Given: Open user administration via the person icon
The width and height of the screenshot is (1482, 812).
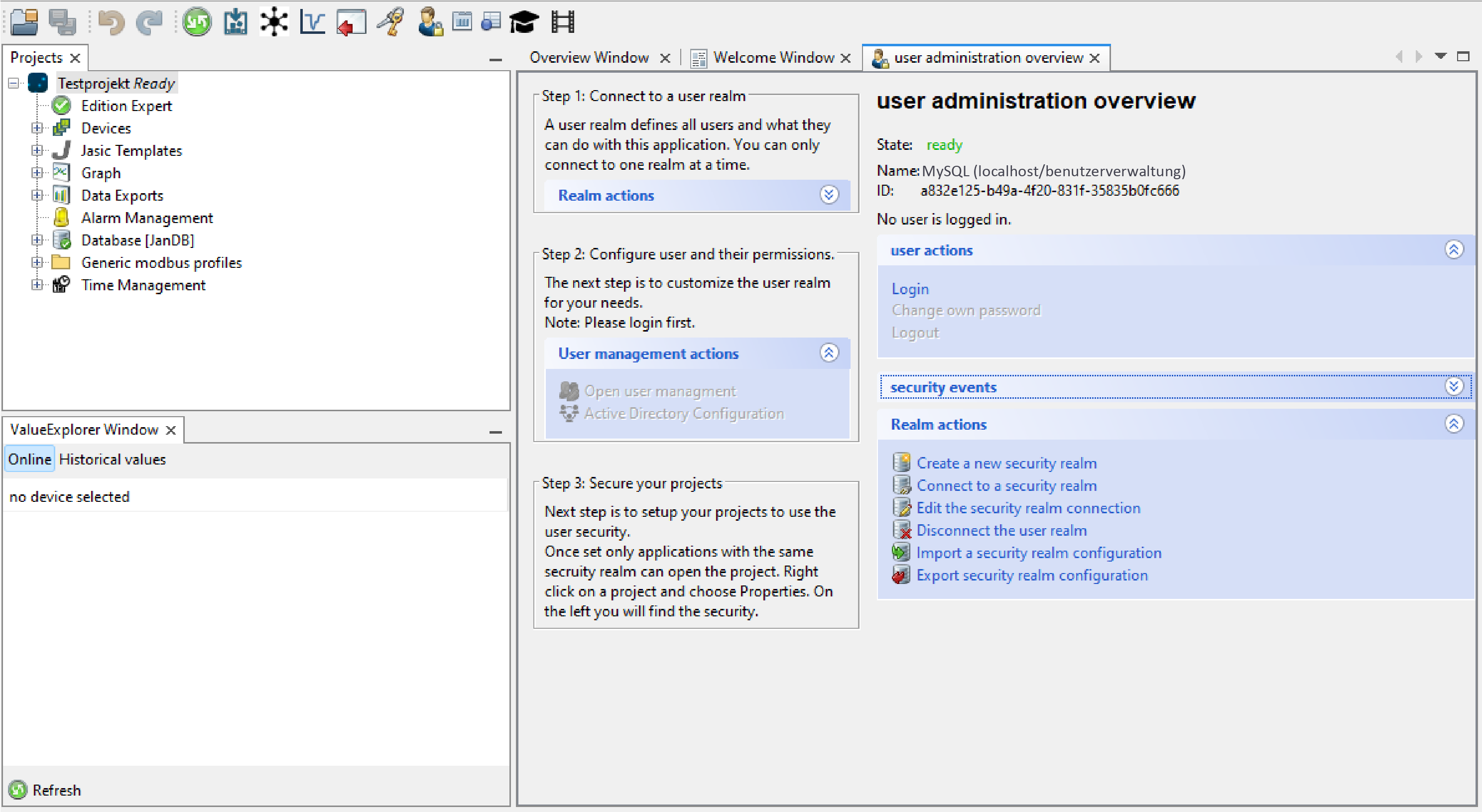Looking at the screenshot, I should coord(430,22).
